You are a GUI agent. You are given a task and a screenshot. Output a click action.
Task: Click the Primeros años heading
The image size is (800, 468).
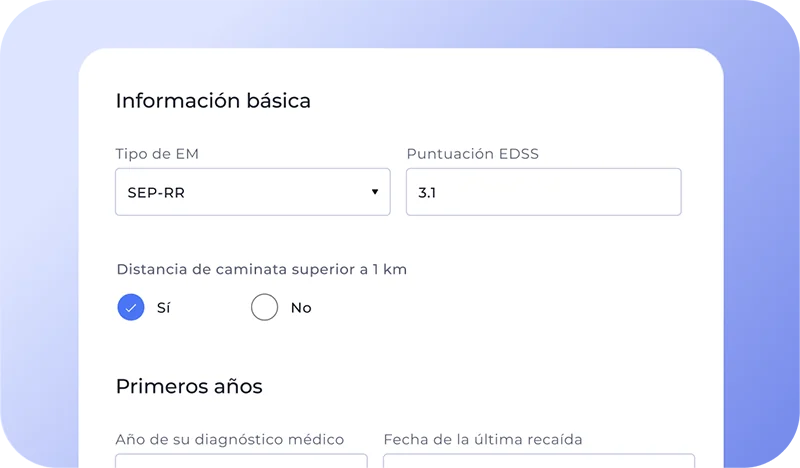[x=189, y=386]
